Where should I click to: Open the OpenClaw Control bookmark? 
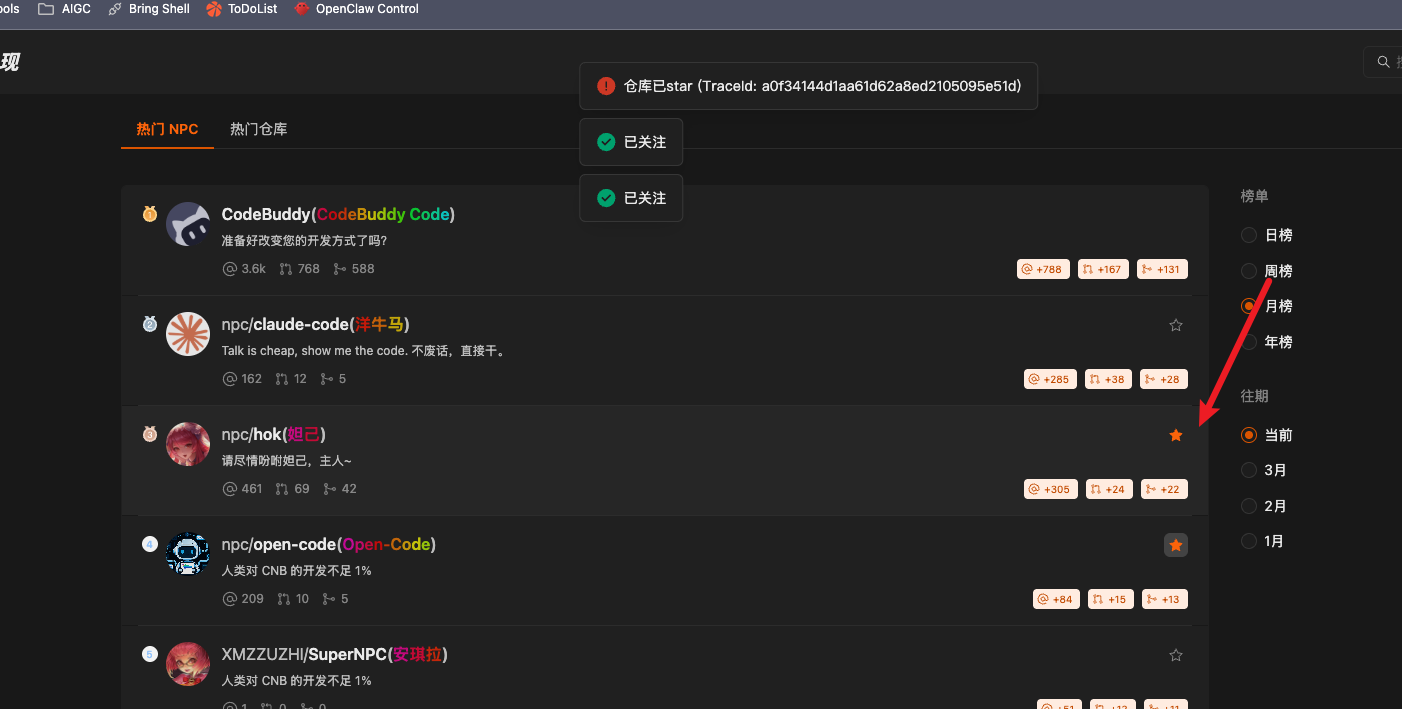coord(356,9)
